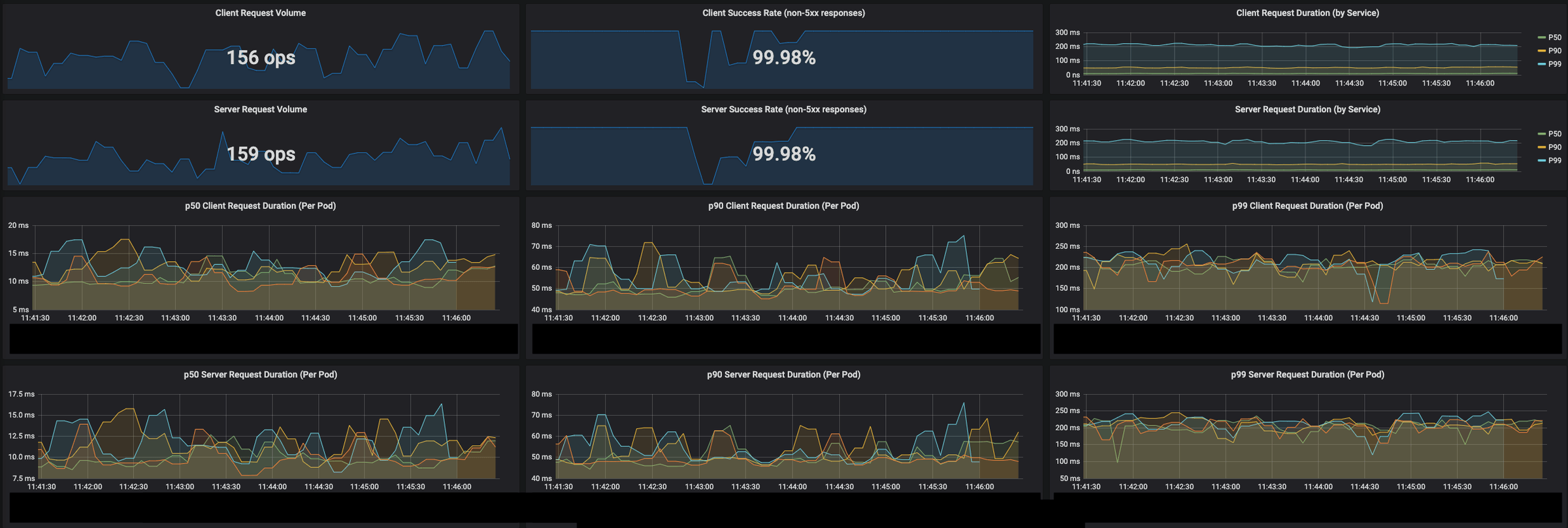Viewport: 1568px width, 528px height.
Task: Toggle P90 series in Server Request Duration legend
Action: pyautogui.click(x=1554, y=148)
